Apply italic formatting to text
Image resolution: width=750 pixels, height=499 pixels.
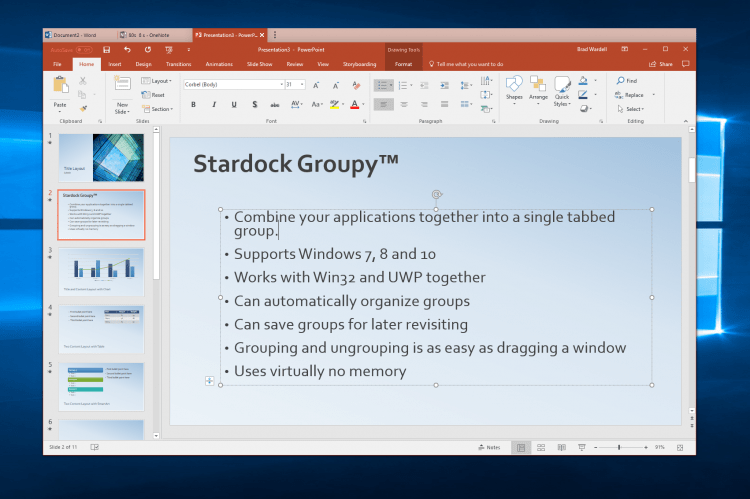pyautogui.click(x=213, y=104)
